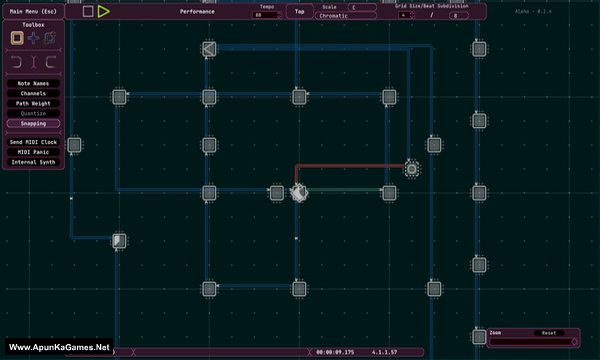Image resolution: width=600 pixels, height=360 pixels.
Task: Click the Grid Size value field
Action: coord(404,15)
